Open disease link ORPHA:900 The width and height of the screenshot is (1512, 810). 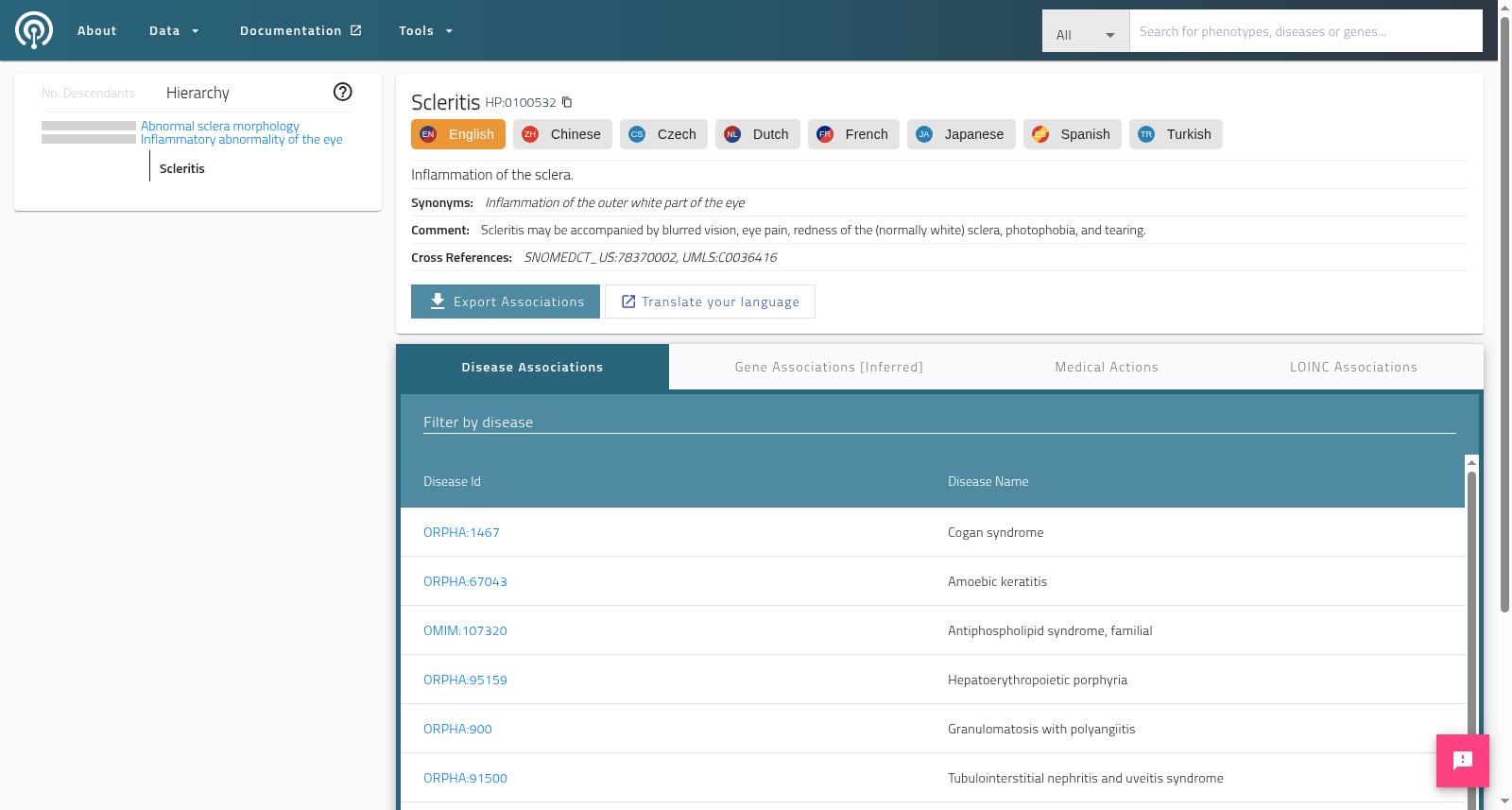click(x=457, y=729)
